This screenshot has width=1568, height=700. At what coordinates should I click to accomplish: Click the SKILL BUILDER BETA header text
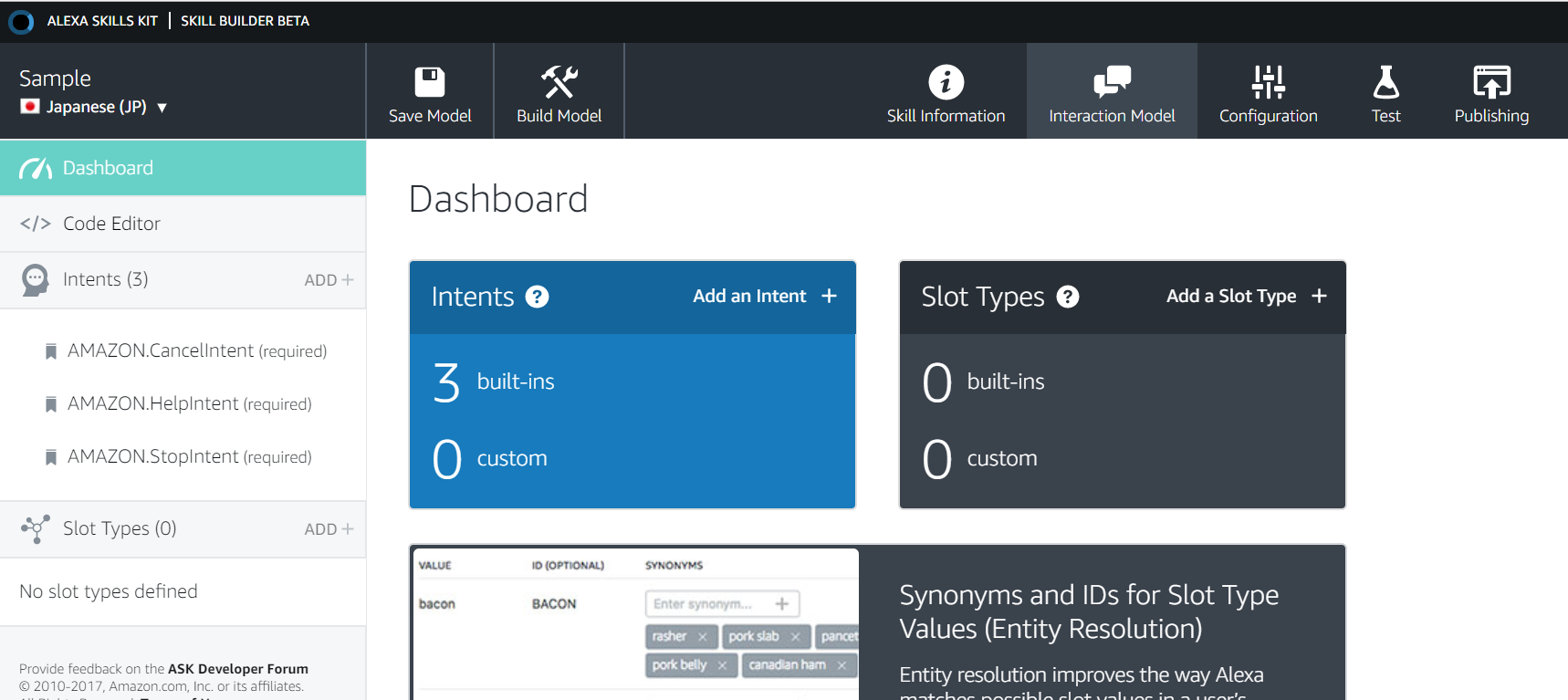(x=245, y=21)
